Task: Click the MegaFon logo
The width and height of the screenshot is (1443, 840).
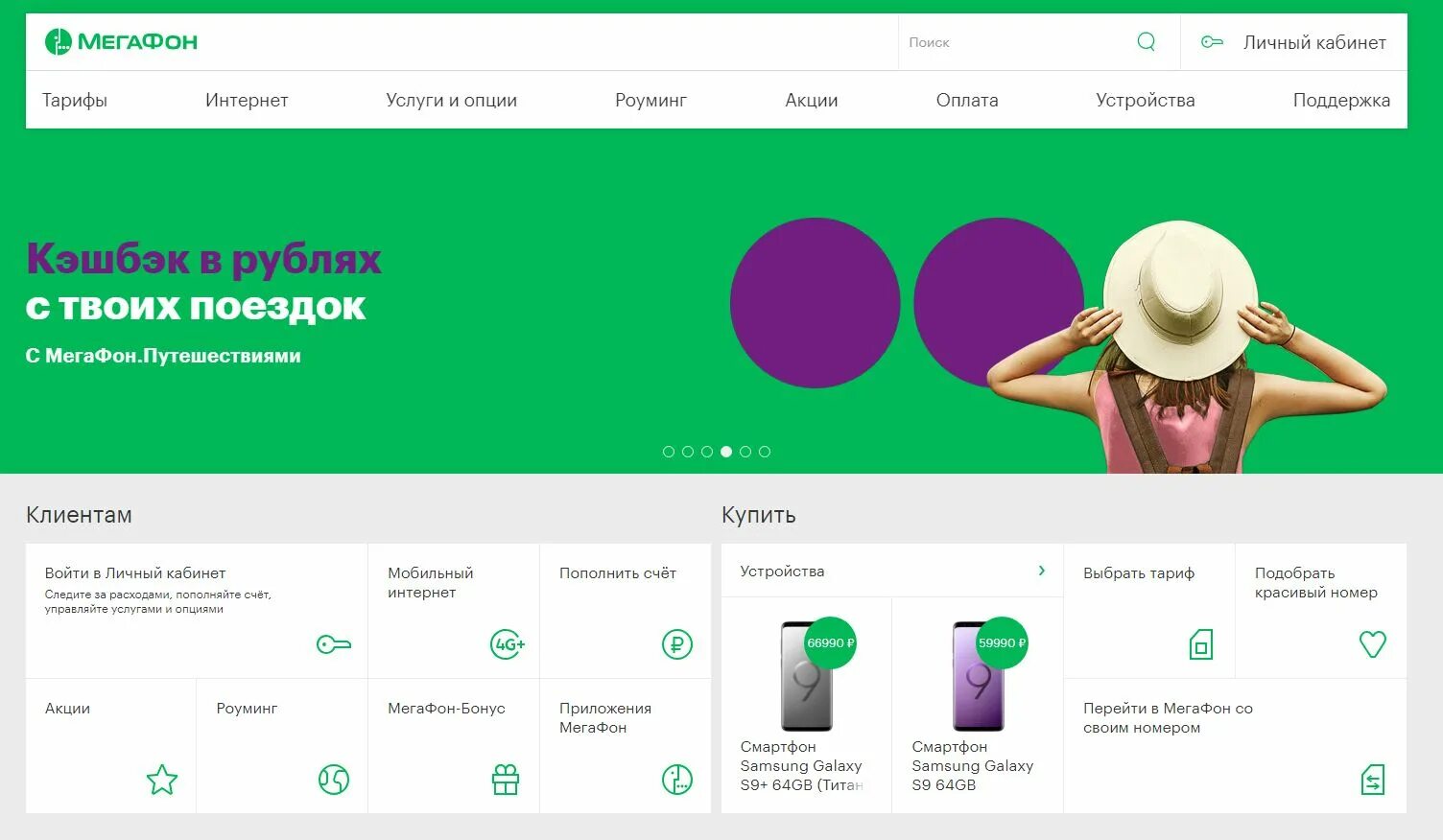Action: pyautogui.click(x=121, y=41)
